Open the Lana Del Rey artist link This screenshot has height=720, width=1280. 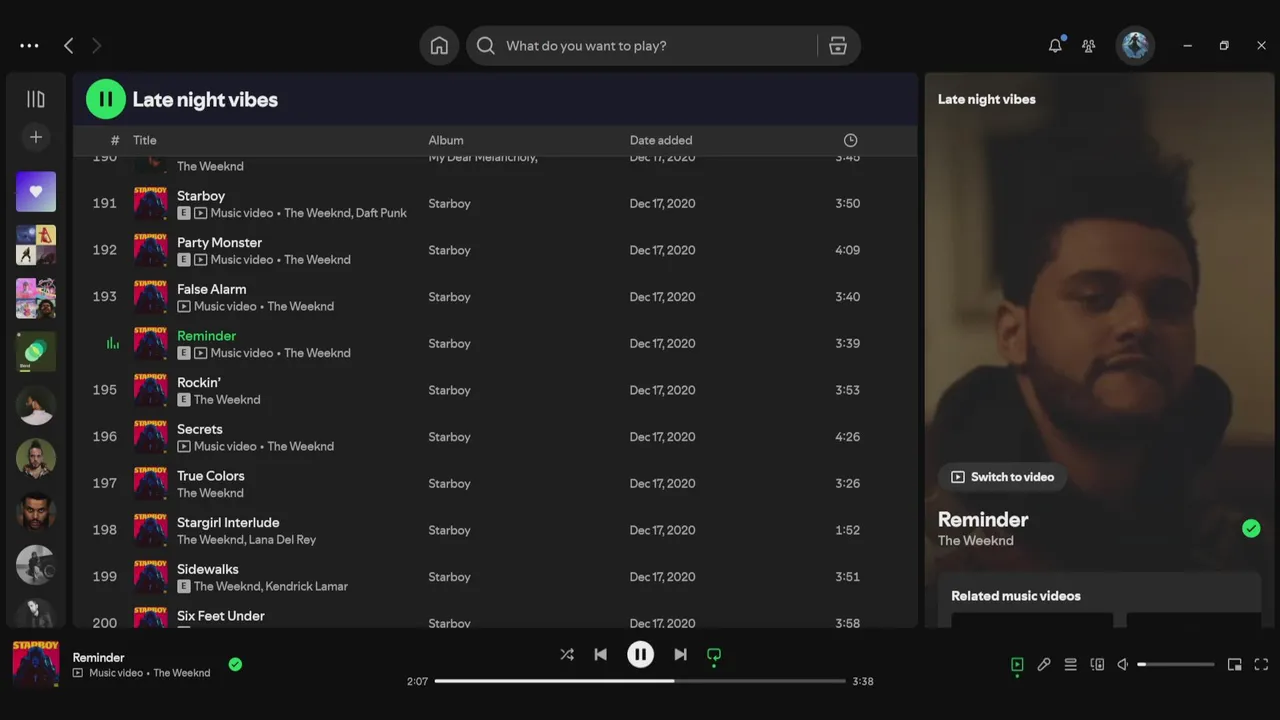[x=283, y=540]
